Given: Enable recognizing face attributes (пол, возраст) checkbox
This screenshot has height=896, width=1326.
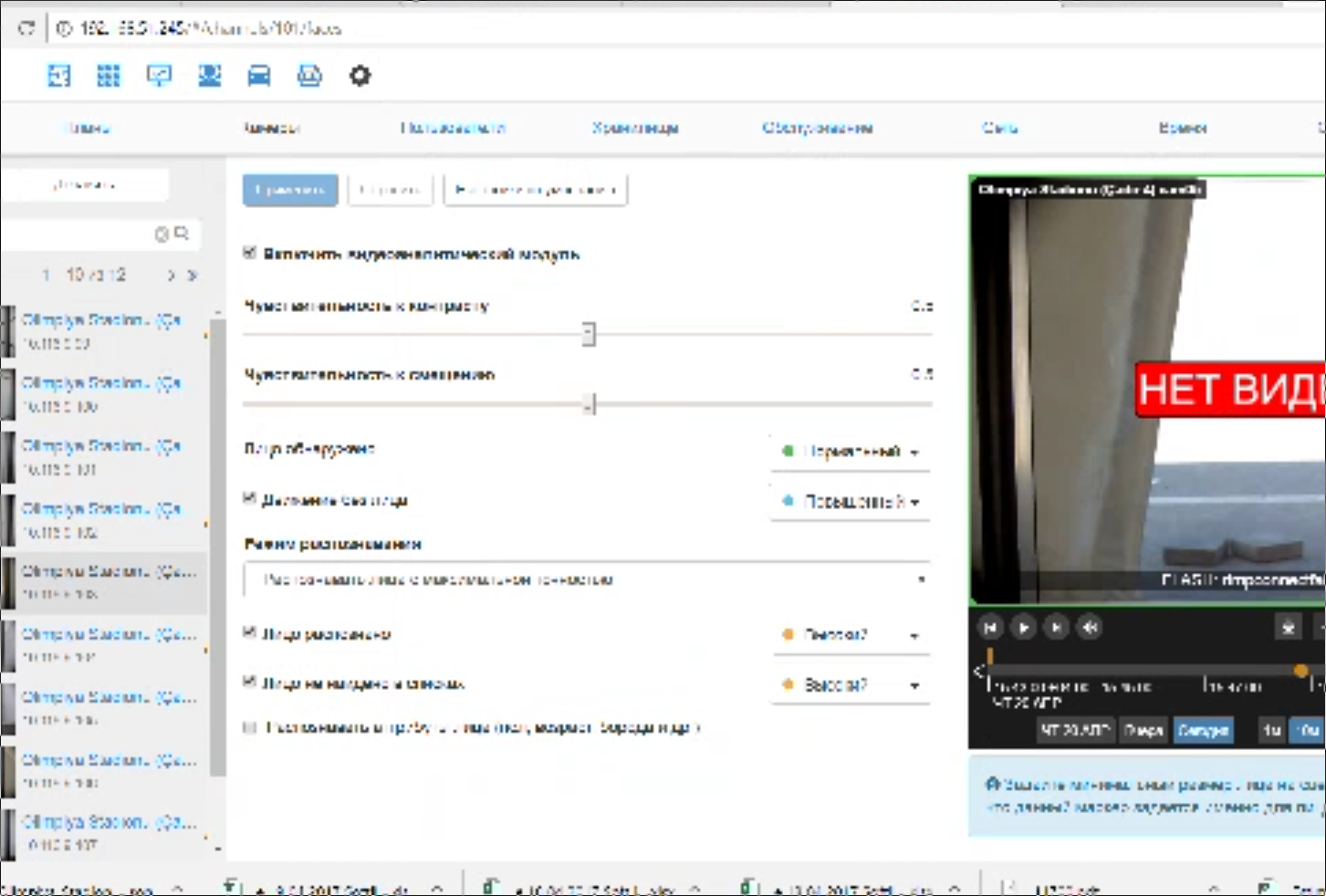Looking at the screenshot, I should coord(249,727).
